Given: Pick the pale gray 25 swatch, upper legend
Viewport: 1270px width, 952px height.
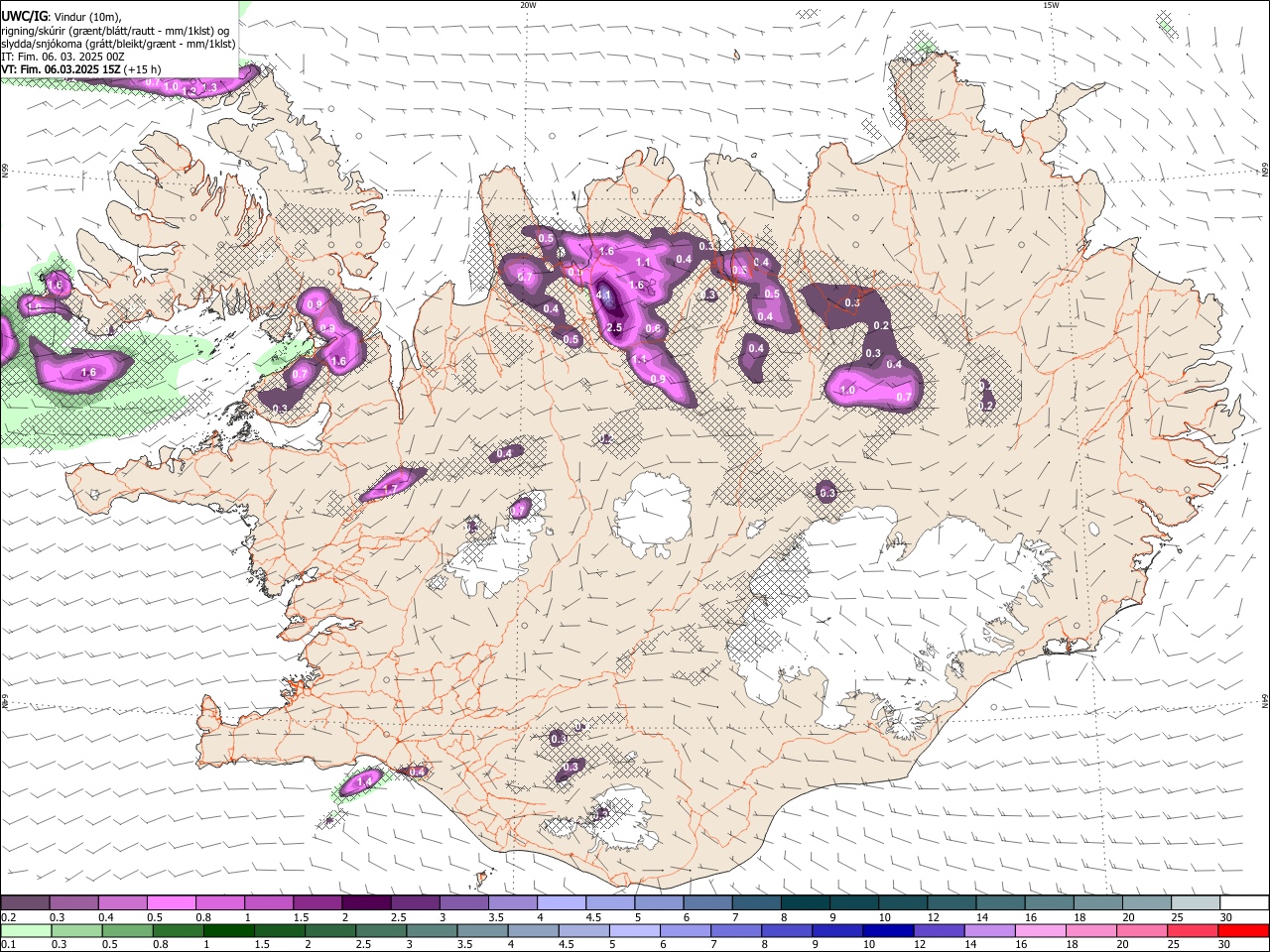Looking at the screenshot, I should [1197, 903].
